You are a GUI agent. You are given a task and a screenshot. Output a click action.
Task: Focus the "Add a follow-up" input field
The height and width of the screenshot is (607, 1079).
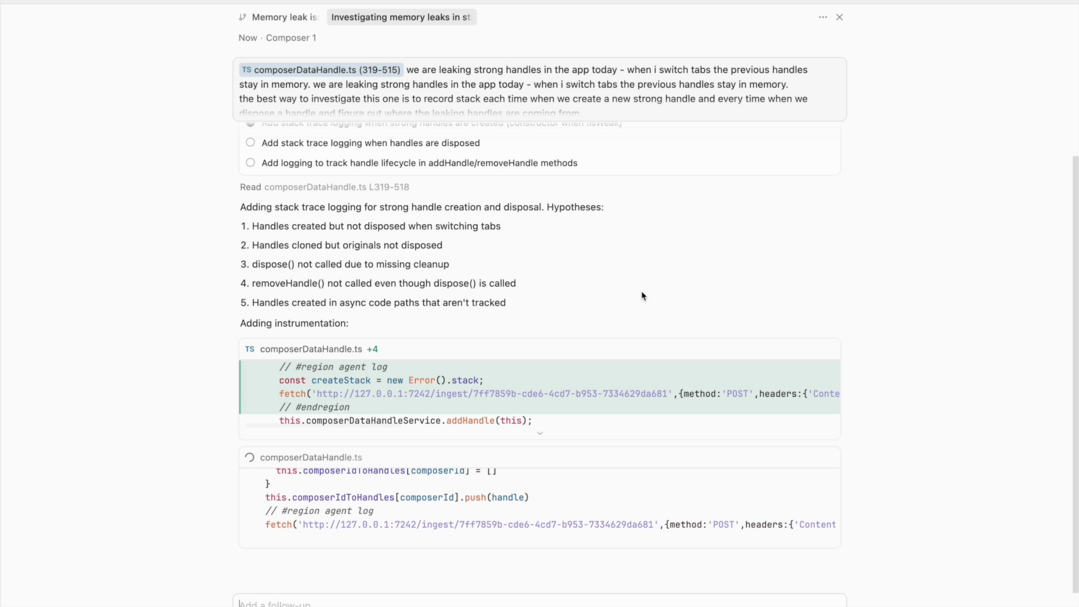[540, 602]
